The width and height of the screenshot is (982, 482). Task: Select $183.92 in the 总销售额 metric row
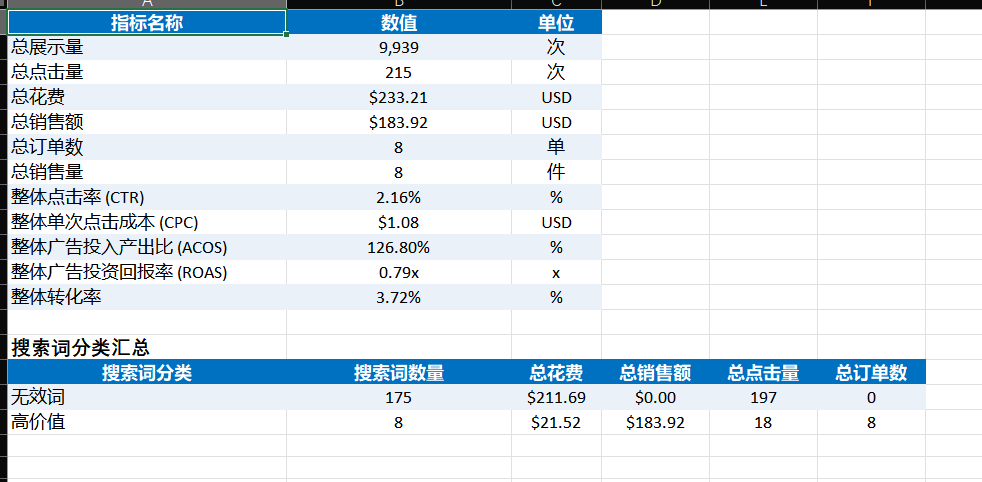(399, 123)
